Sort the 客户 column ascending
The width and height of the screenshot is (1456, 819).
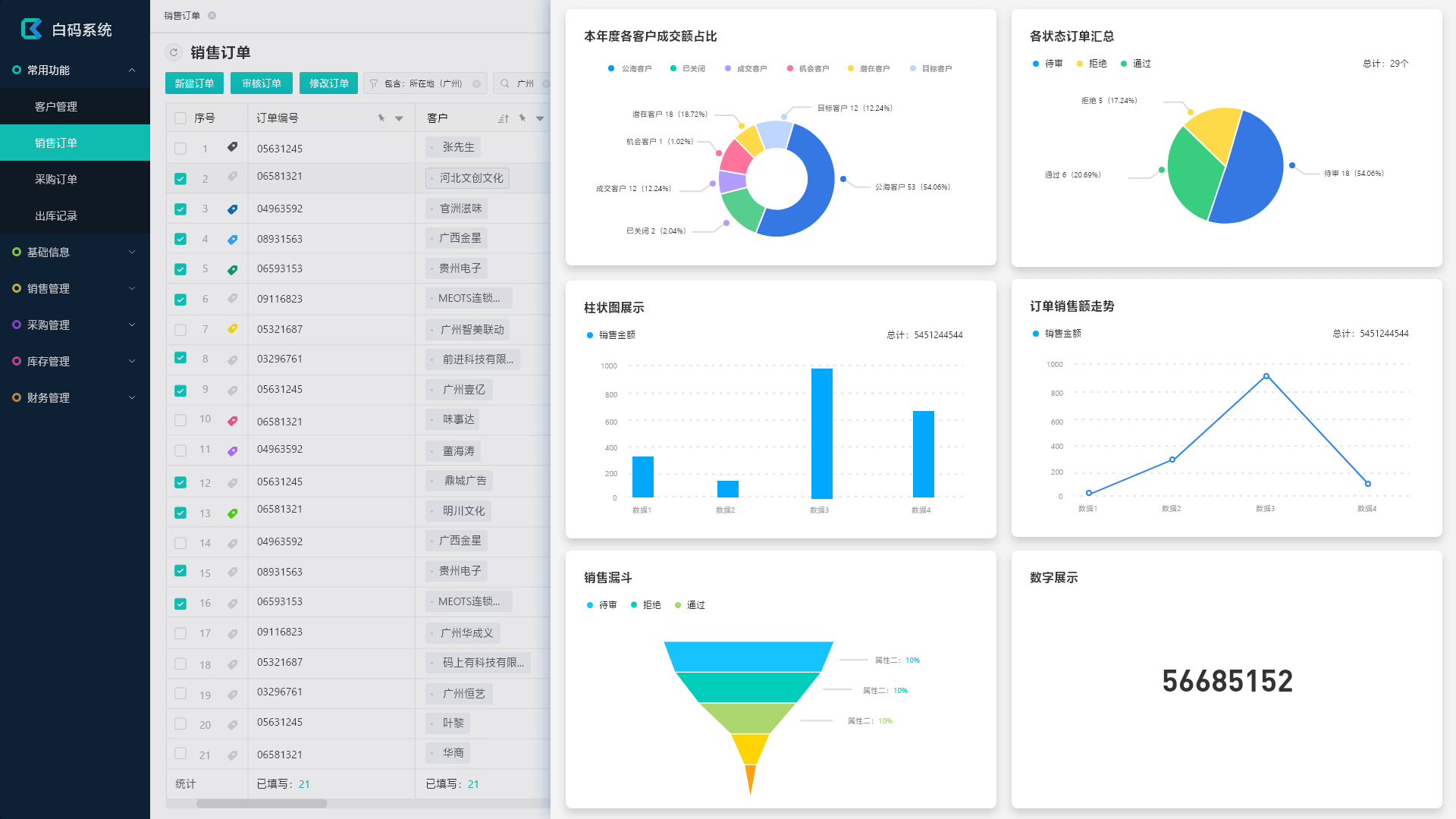[504, 118]
